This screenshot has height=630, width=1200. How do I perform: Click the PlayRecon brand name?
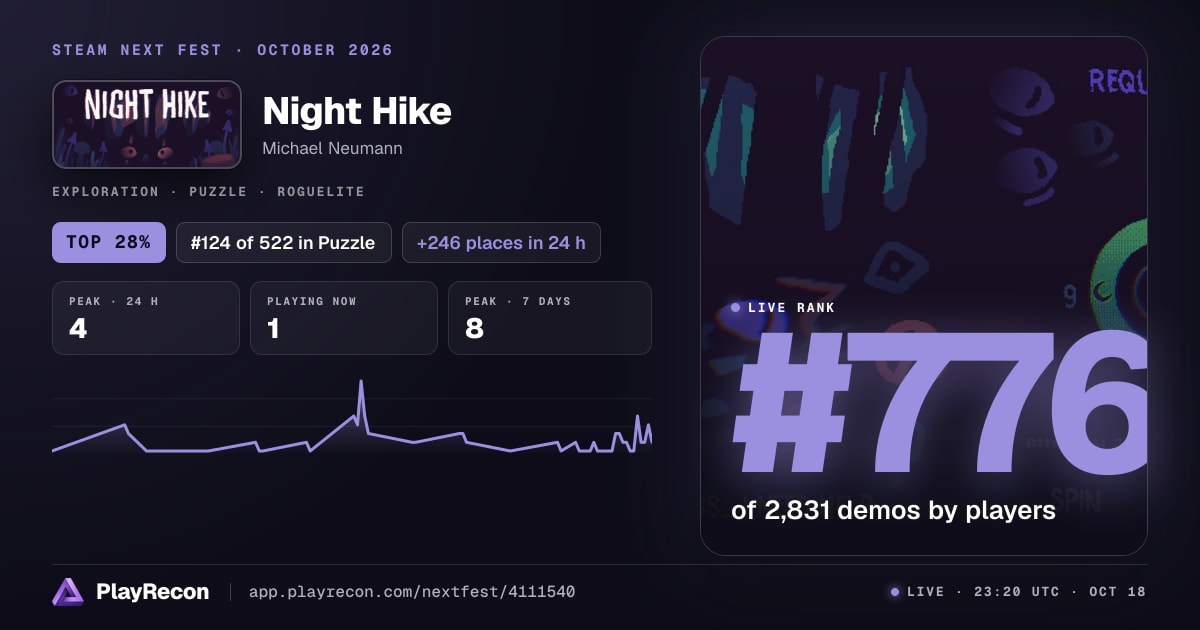[152, 592]
